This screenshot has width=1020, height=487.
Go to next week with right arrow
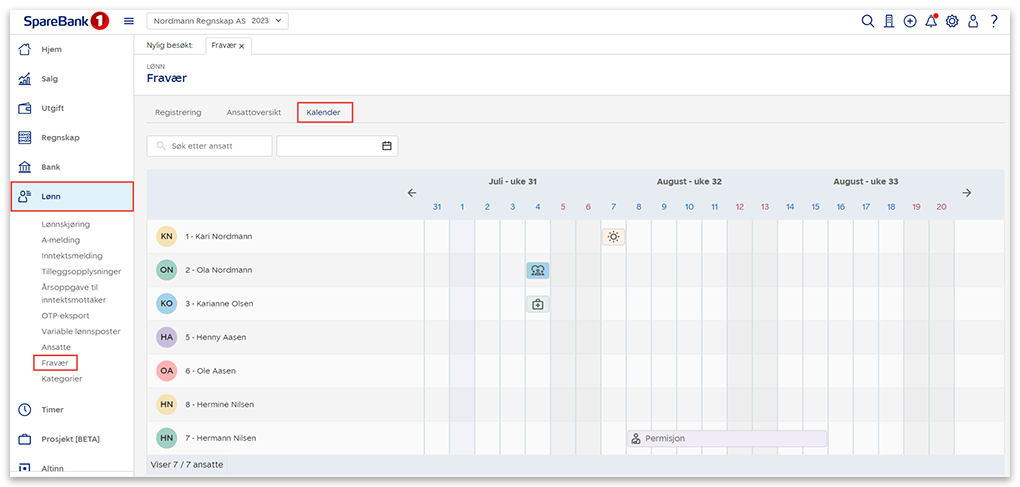coord(966,193)
